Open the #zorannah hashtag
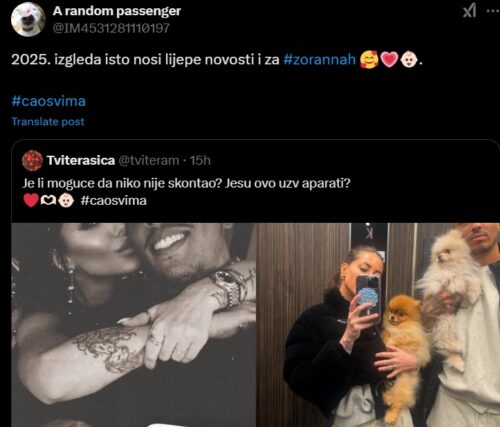Screen dimensions: 500x427 point(320,60)
